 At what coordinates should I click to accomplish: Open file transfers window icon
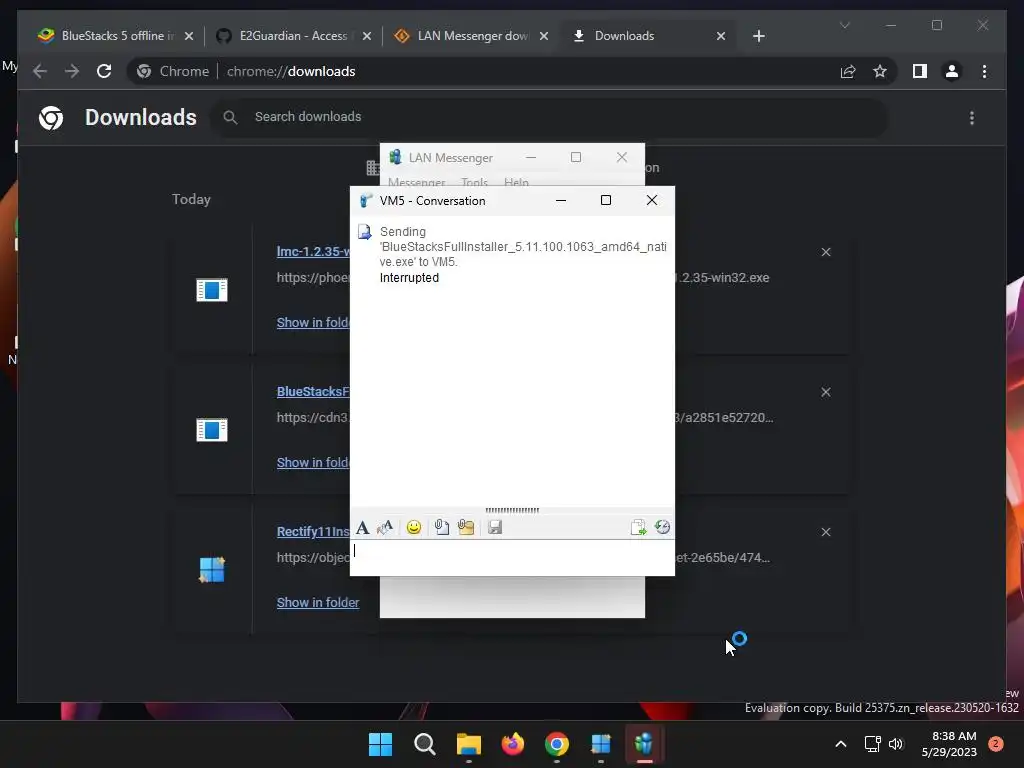coord(638,527)
